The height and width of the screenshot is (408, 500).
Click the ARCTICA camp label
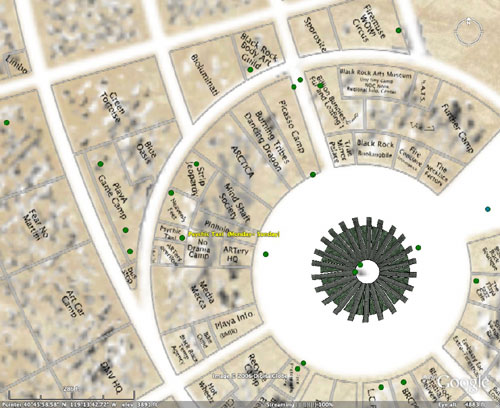(243, 162)
